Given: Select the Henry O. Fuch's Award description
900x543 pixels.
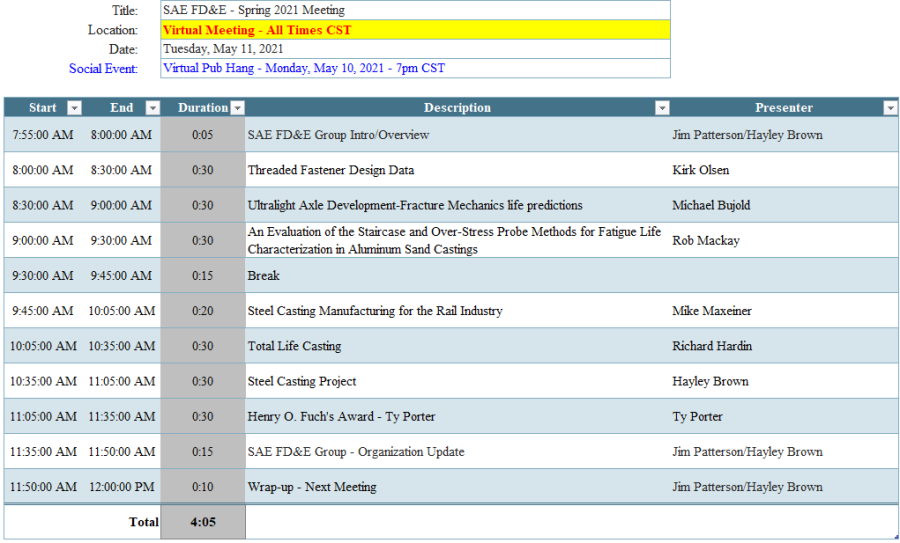Looking at the screenshot, I should tap(341, 417).
